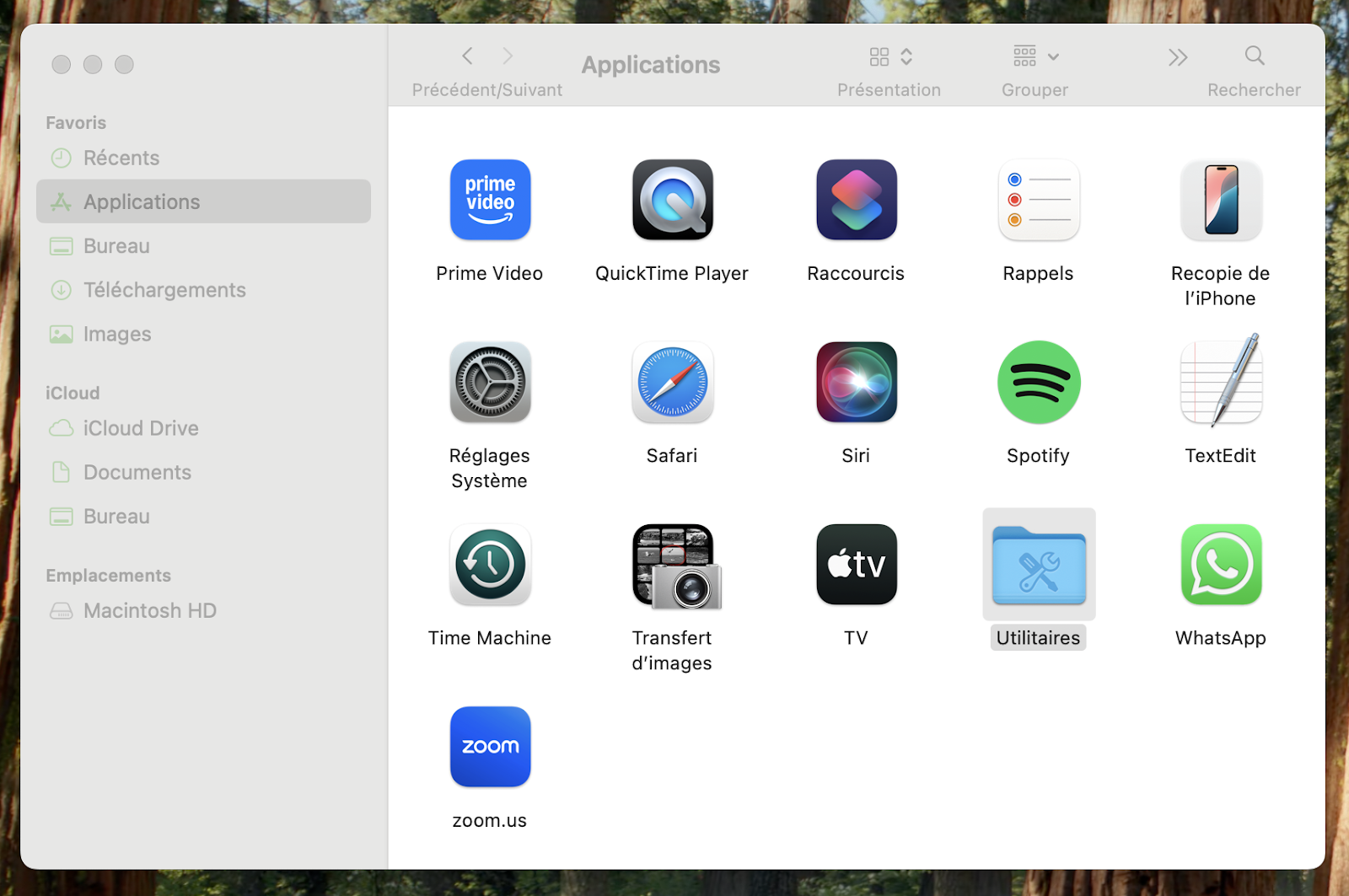The image size is (1349, 896).
Task: Click the Spotify app icon
Action: coord(1038,382)
